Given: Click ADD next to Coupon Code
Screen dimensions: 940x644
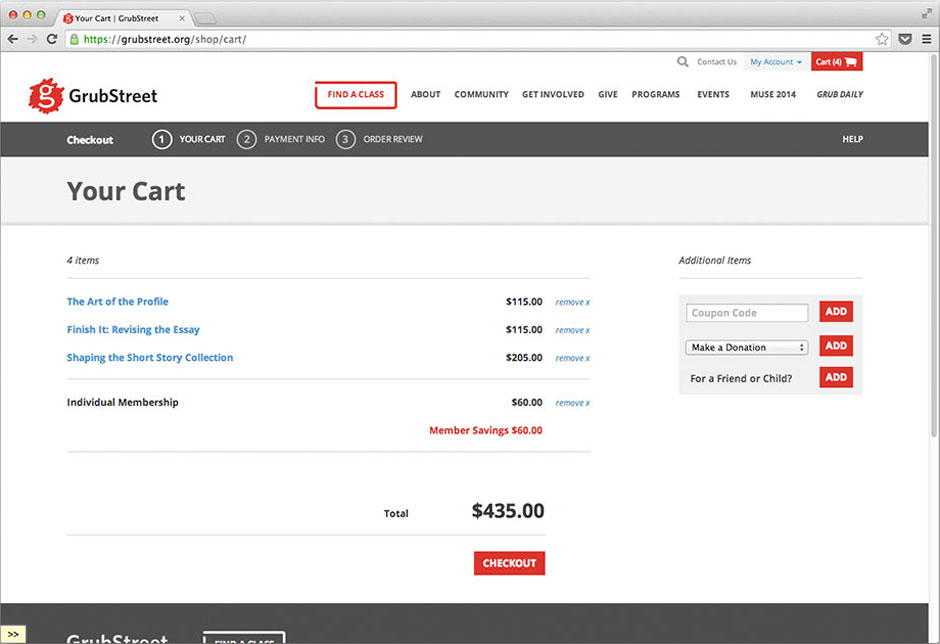Looking at the screenshot, I should (836, 311).
